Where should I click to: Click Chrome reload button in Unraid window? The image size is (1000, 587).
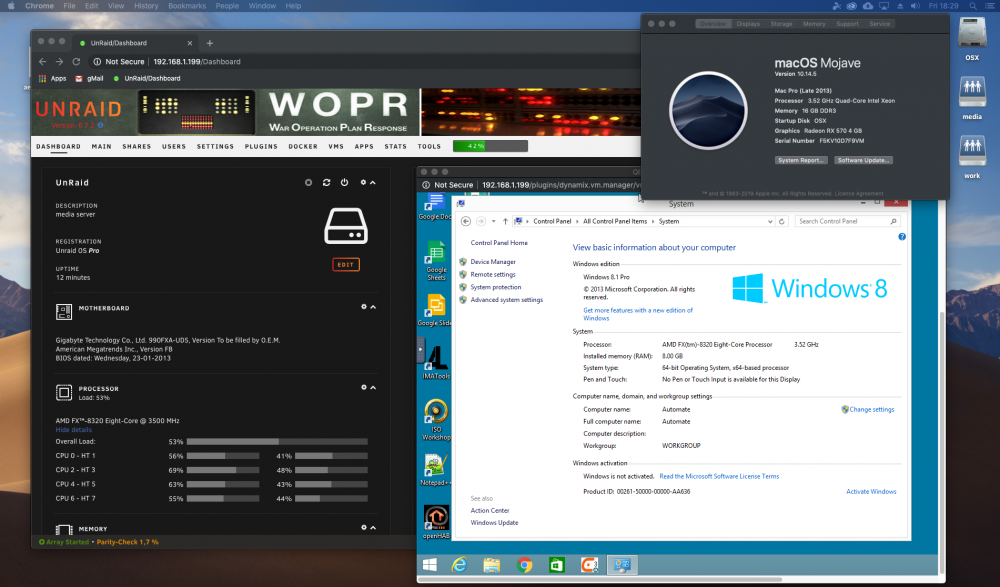[76, 62]
